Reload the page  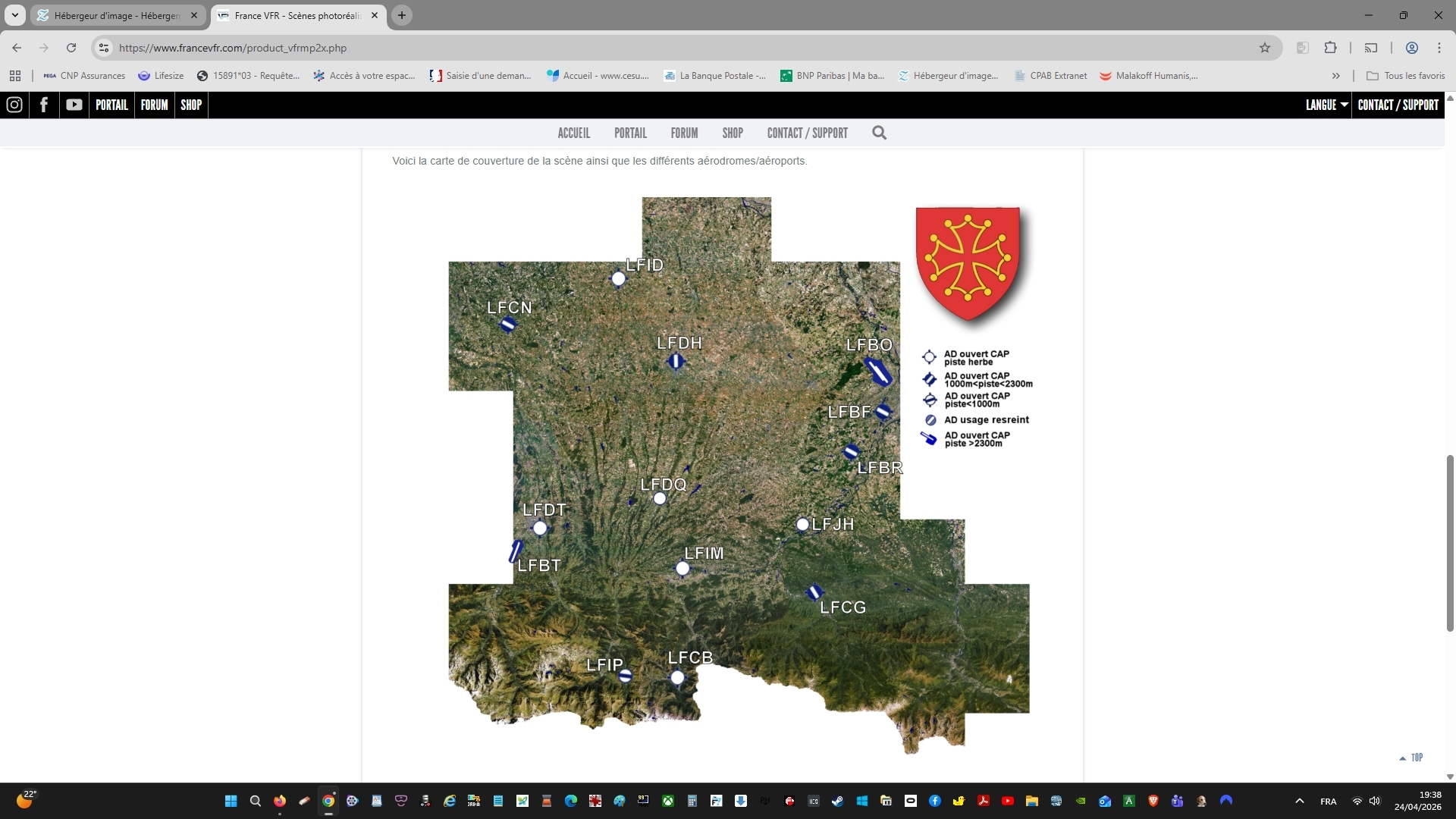(71, 48)
